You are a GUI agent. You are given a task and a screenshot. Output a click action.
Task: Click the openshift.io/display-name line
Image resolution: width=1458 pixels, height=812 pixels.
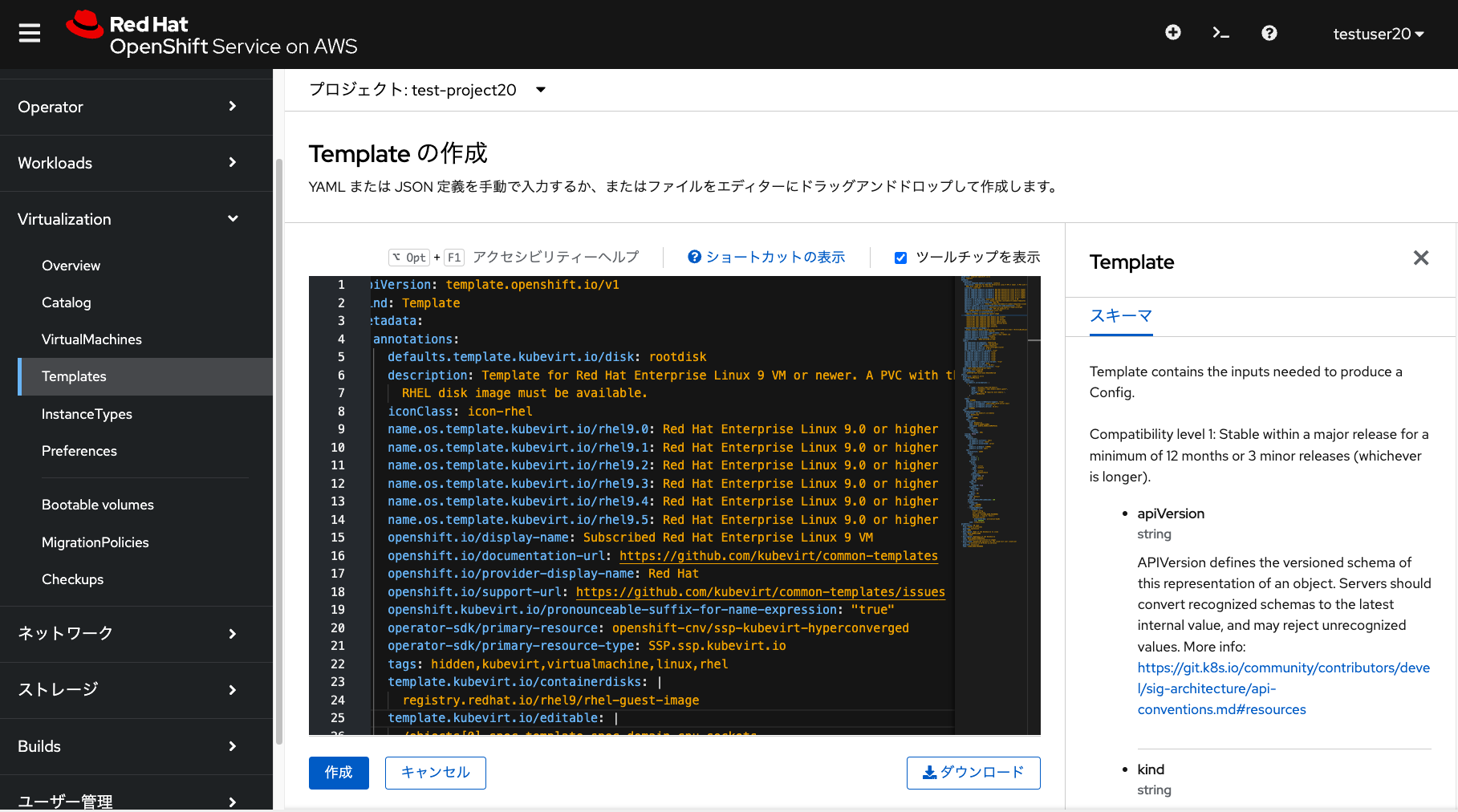click(630, 538)
